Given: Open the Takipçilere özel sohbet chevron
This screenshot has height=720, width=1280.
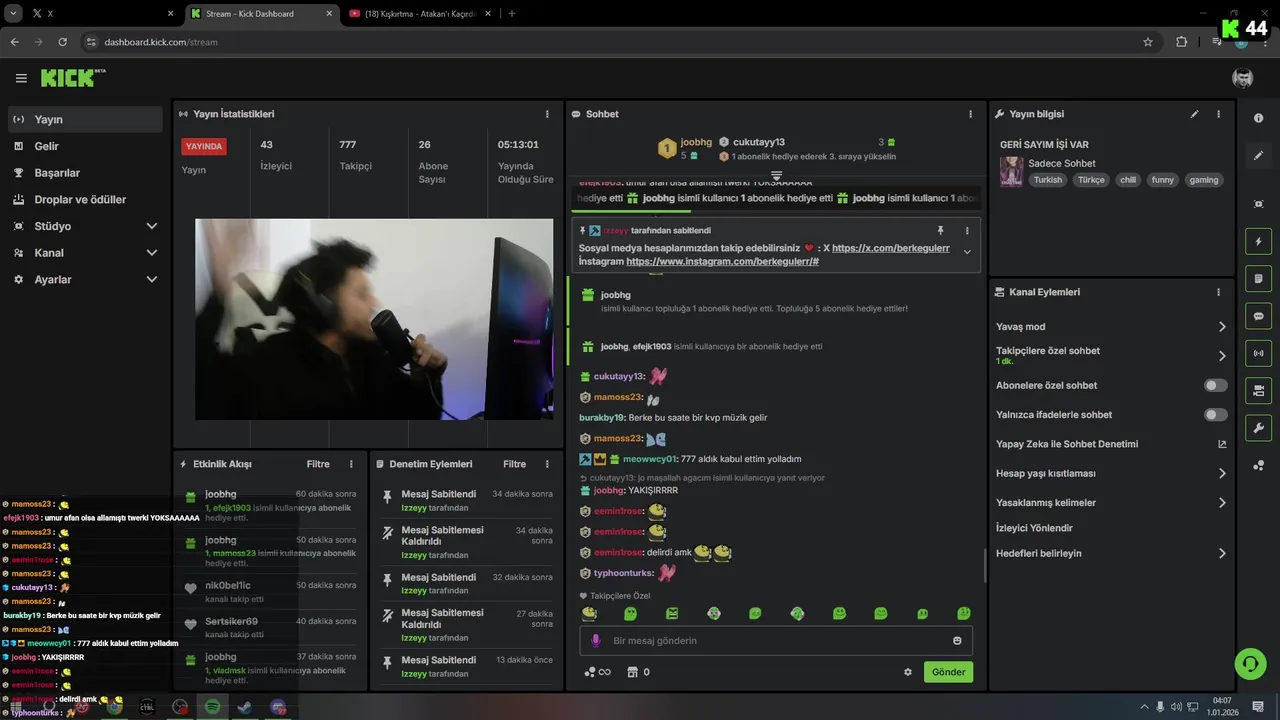Looking at the screenshot, I should [x=1222, y=355].
